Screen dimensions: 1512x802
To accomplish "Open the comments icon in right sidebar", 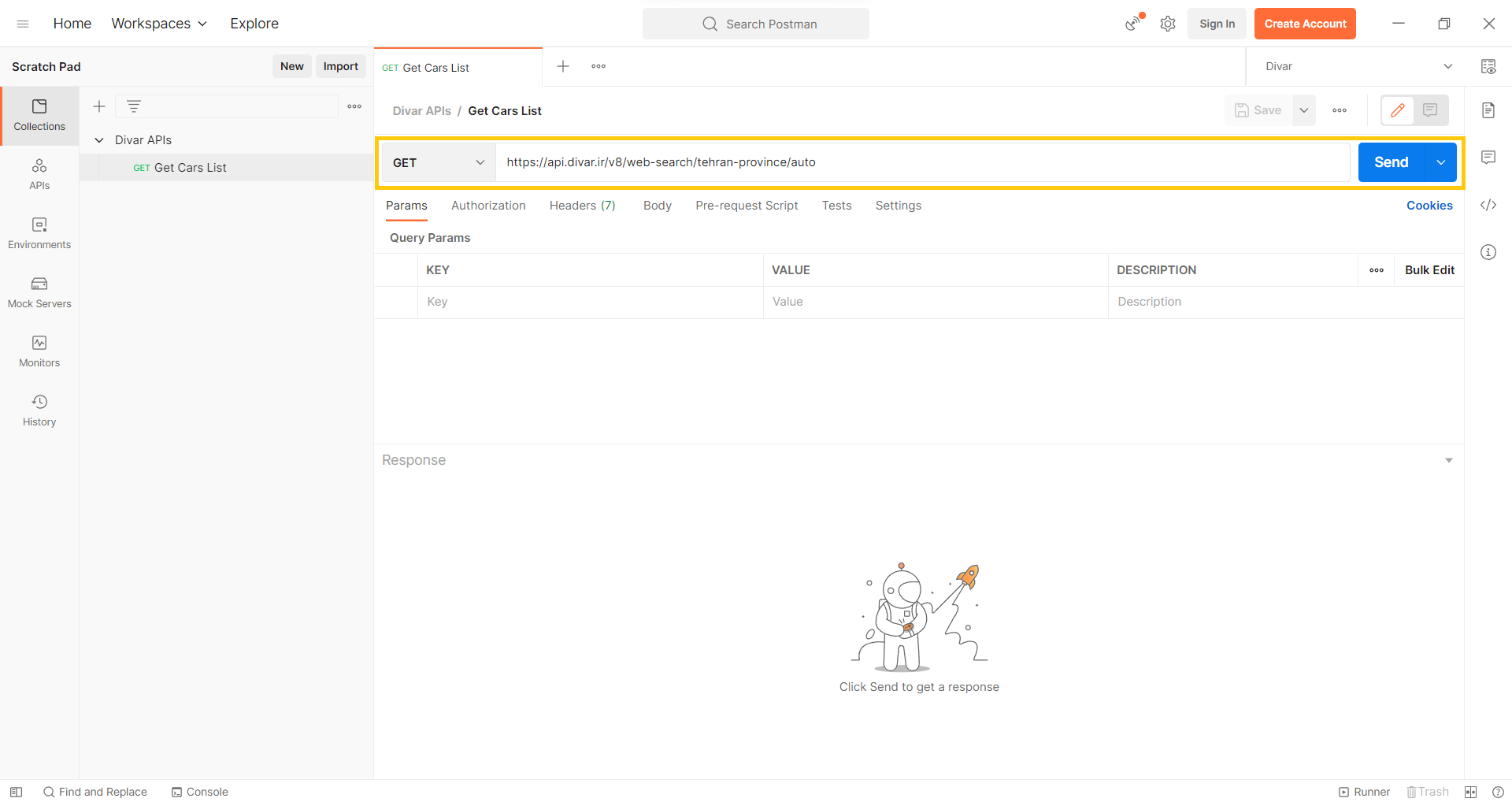I will point(1488,158).
